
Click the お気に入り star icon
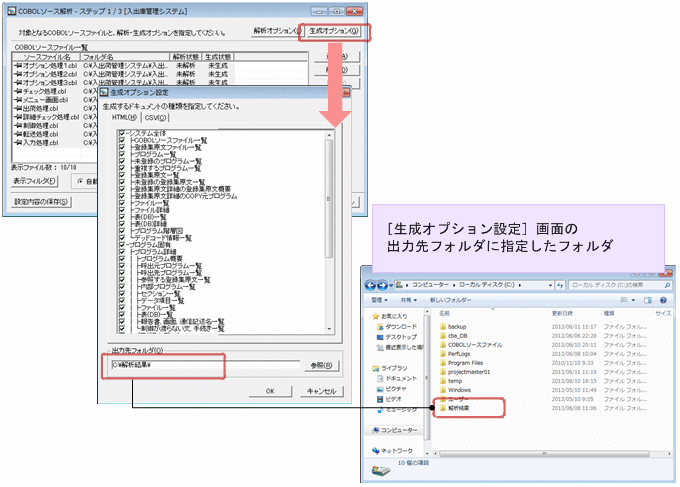[x=376, y=316]
